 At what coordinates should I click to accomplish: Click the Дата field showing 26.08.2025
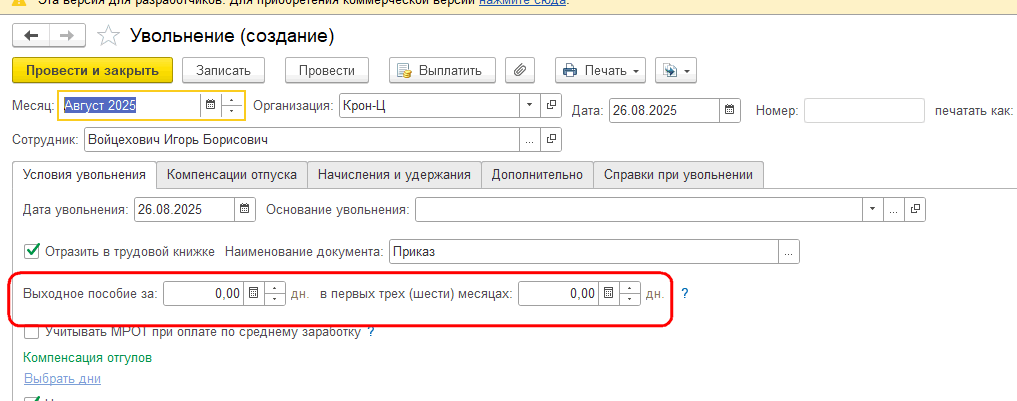pos(664,110)
